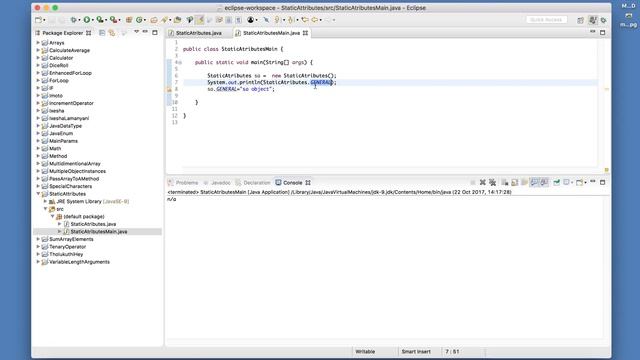Maximize the Package Explorer view
The width and height of the screenshot is (640, 360).
click(x=155, y=32)
